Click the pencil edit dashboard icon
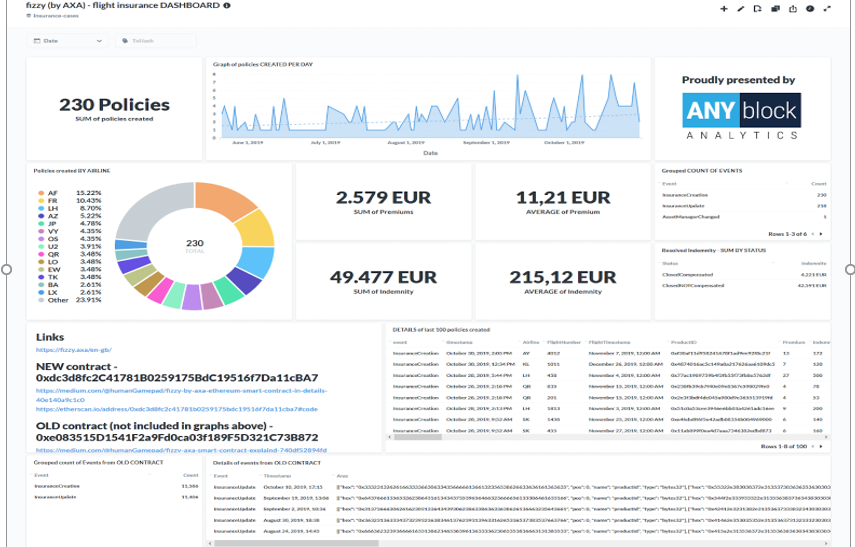The height and width of the screenshot is (547, 855). [x=741, y=9]
